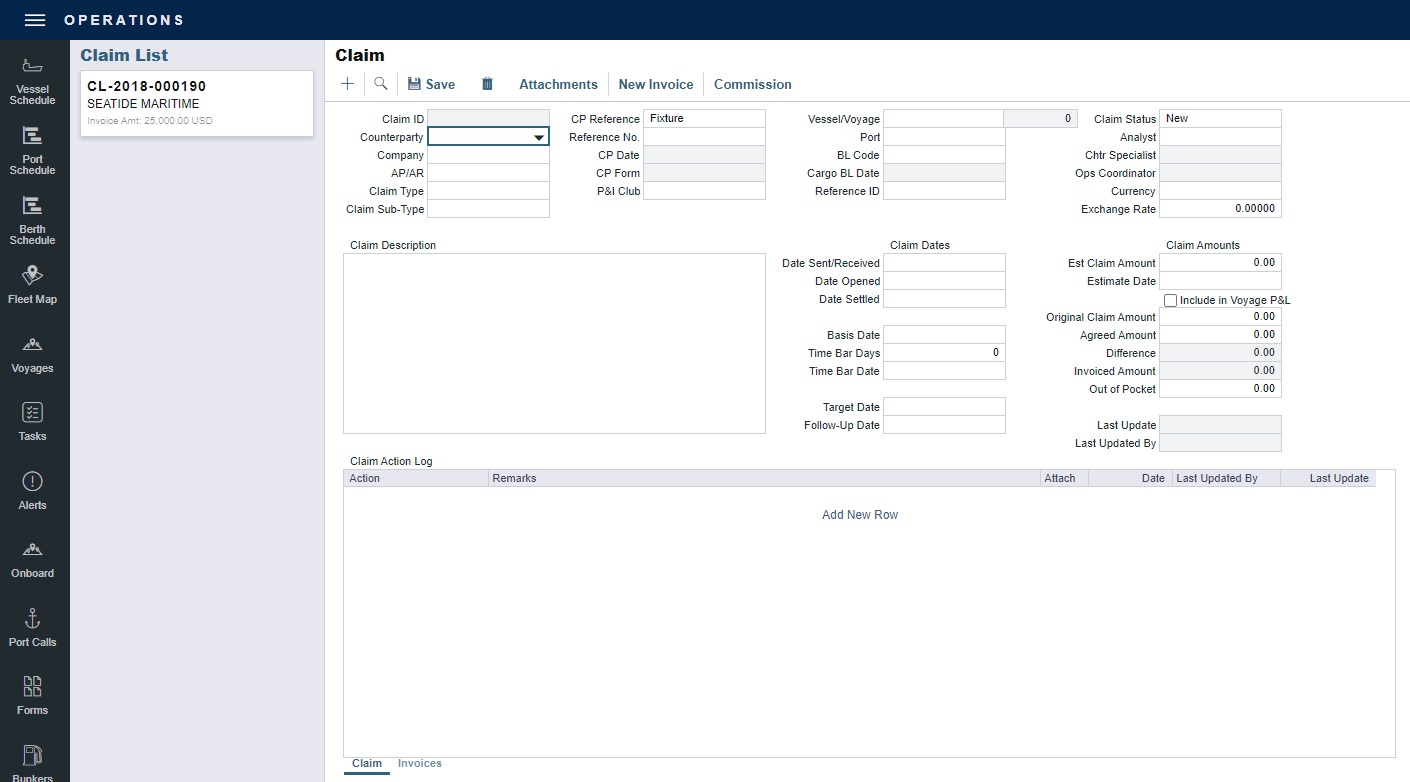The image size is (1410, 782).
Task: Open Vessel Schedule from sidebar
Action: tap(32, 81)
